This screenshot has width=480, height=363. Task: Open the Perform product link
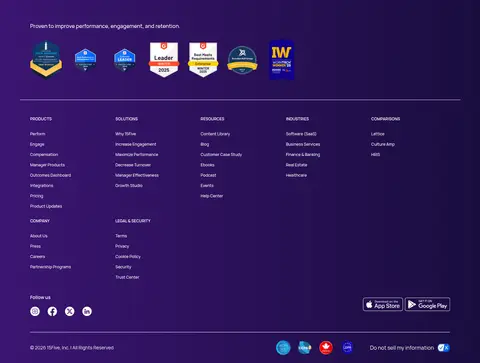[38, 134]
